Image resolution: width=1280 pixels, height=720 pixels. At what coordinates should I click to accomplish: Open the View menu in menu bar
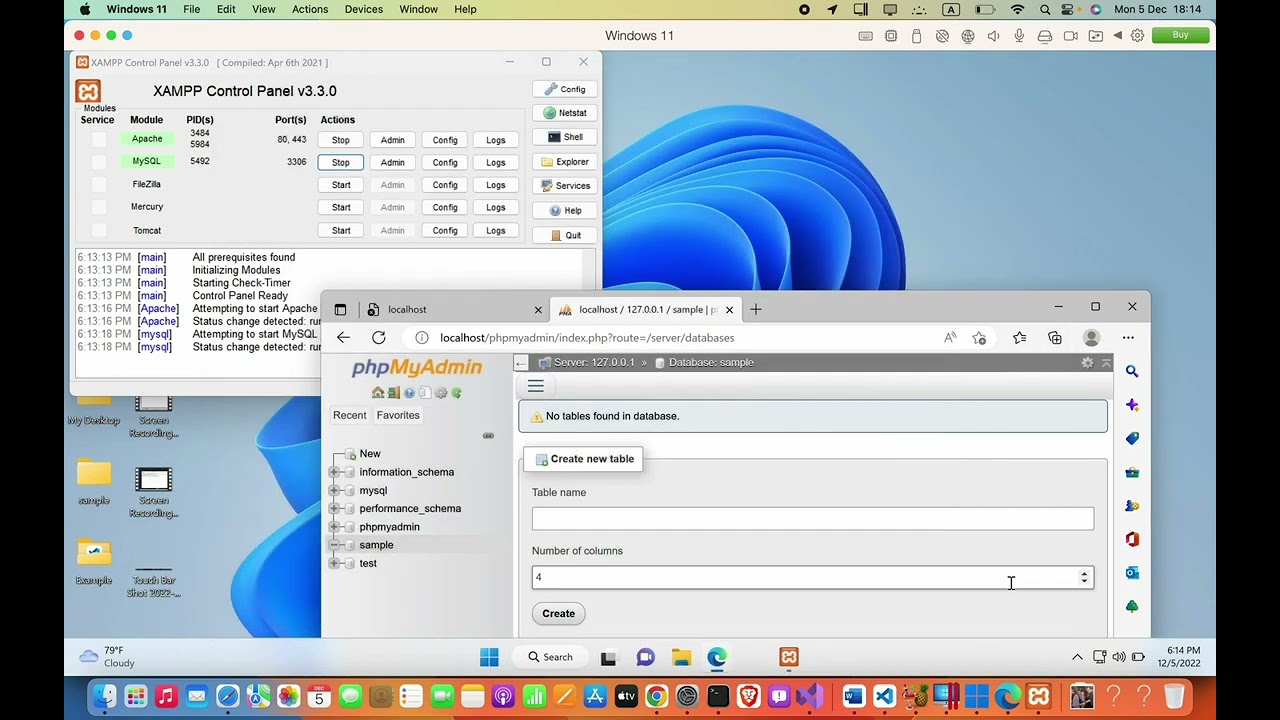[264, 9]
